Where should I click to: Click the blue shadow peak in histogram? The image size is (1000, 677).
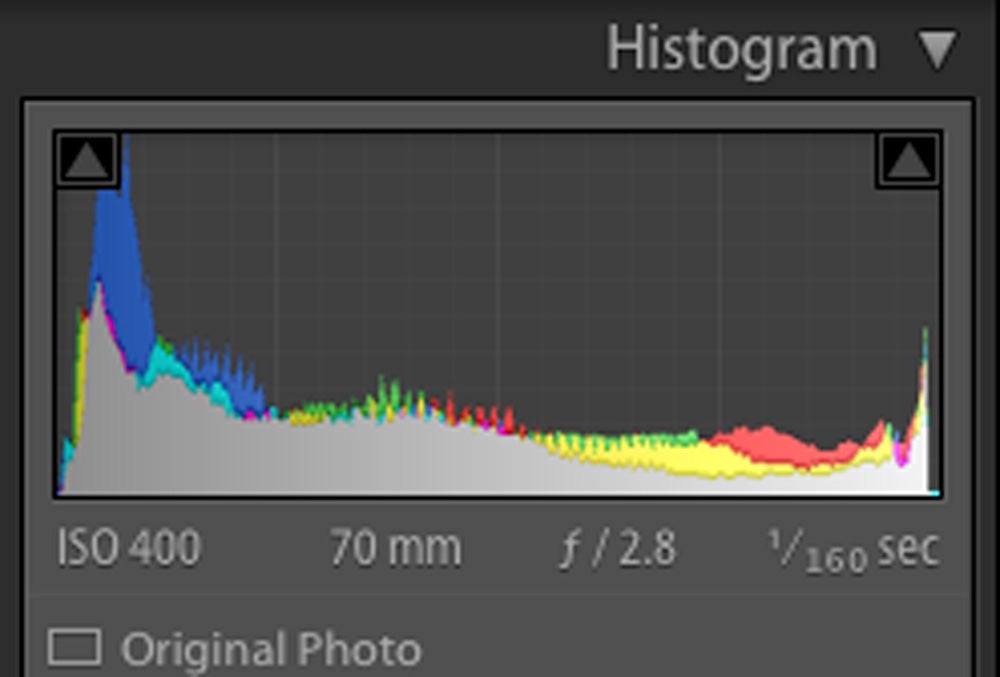(124, 268)
